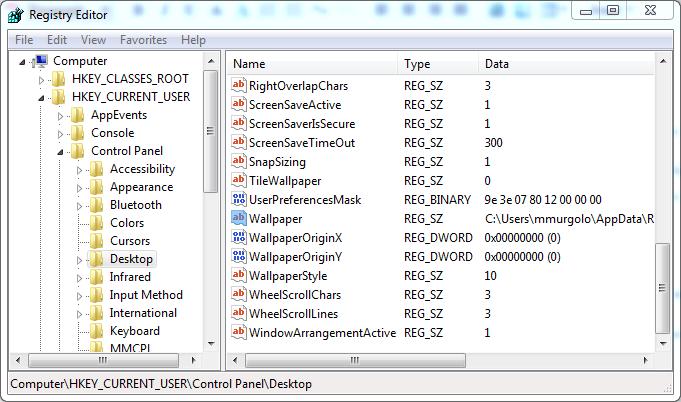
Task: Click the ScreenSaverIsSecure string value icon
Action: (x=238, y=124)
